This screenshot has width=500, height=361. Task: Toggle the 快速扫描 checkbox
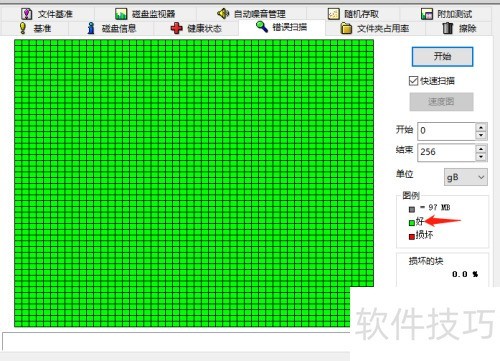click(413, 81)
